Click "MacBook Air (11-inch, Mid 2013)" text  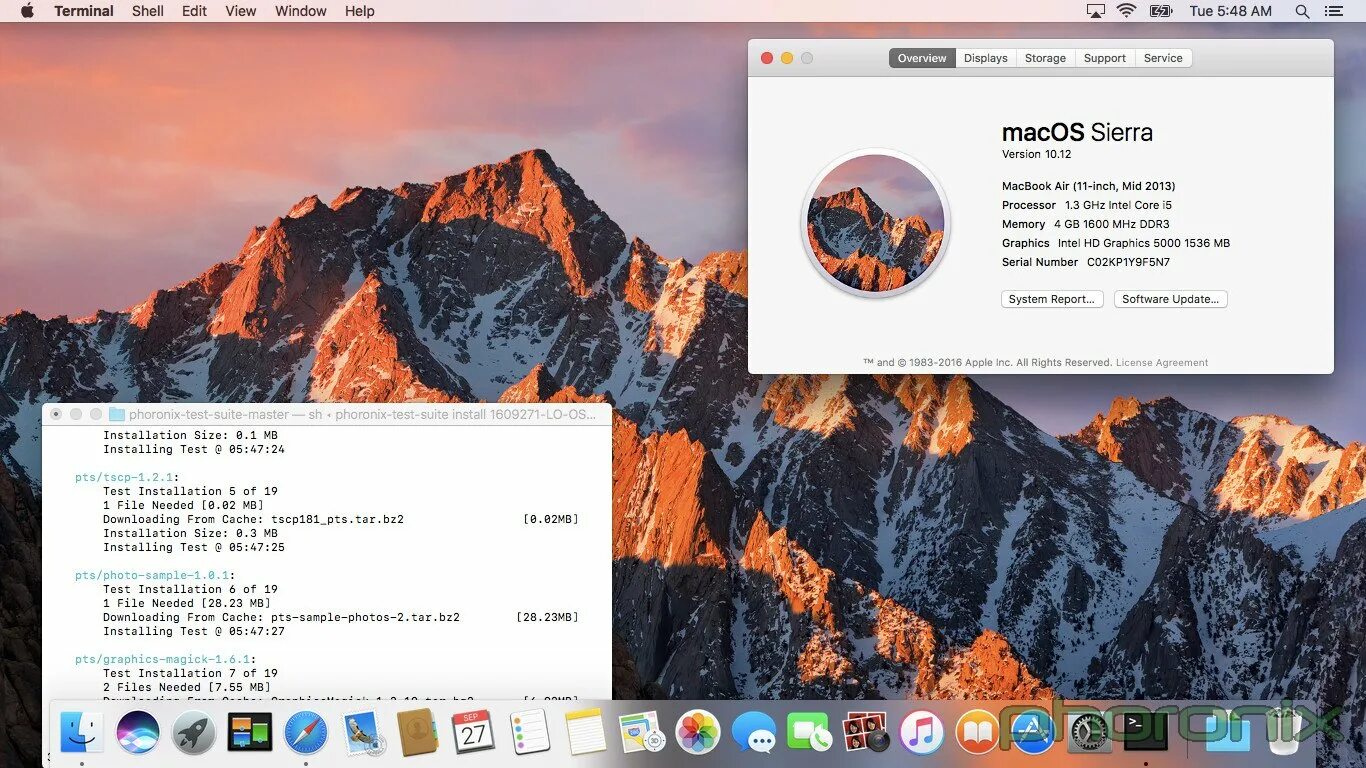[1088, 186]
